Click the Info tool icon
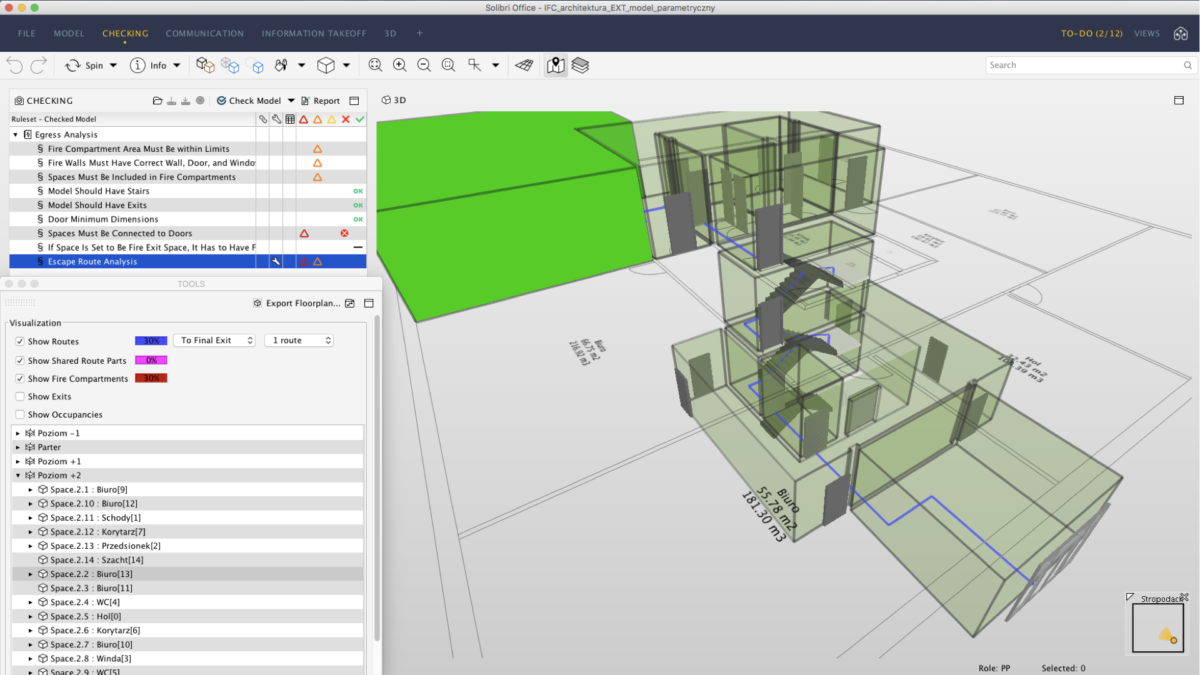The height and width of the screenshot is (675, 1200). point(138,65)
